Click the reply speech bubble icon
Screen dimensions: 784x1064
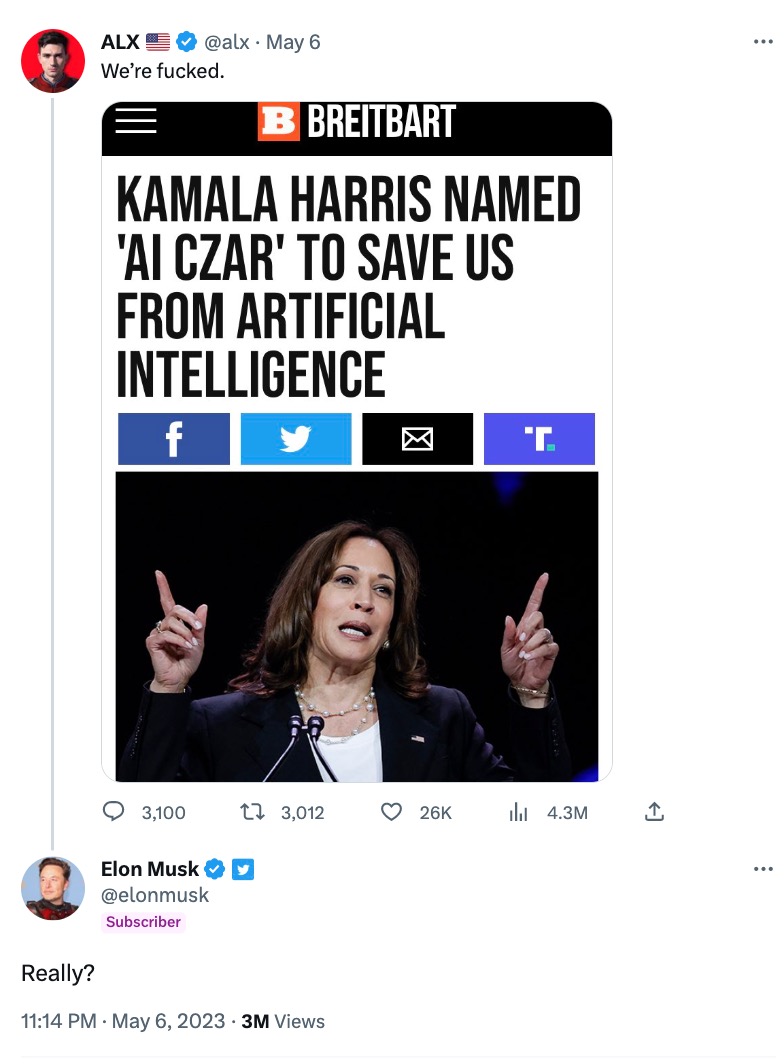point(114,813)
